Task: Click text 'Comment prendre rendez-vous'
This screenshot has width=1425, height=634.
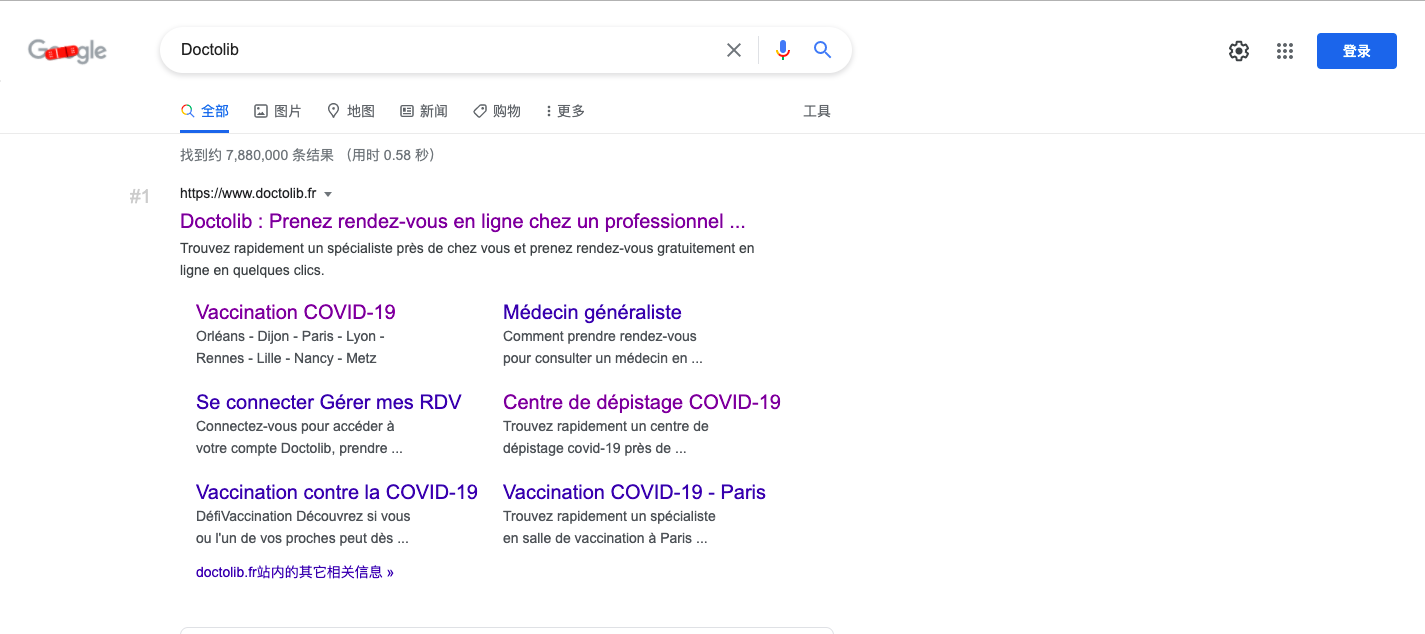Action: point(600,336)
